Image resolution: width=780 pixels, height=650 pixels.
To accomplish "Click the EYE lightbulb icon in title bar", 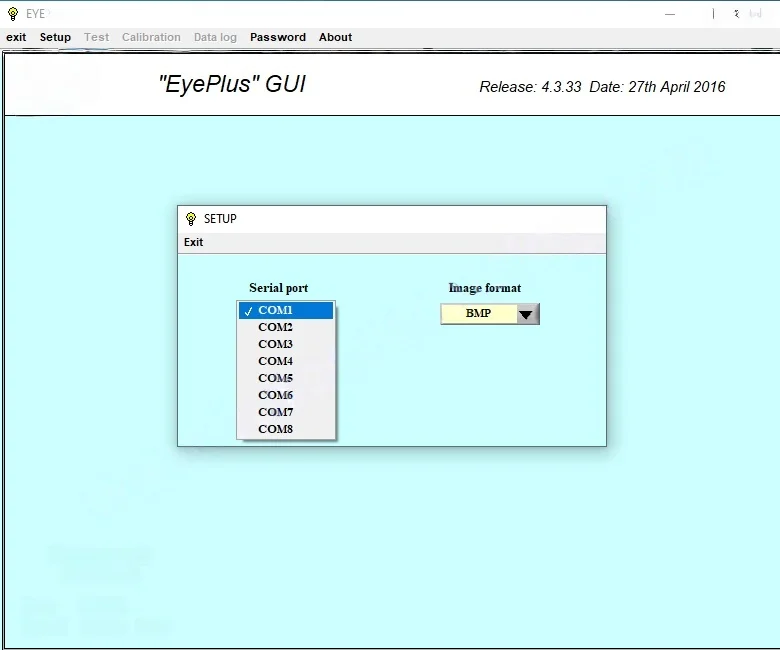I will (13, 14).
